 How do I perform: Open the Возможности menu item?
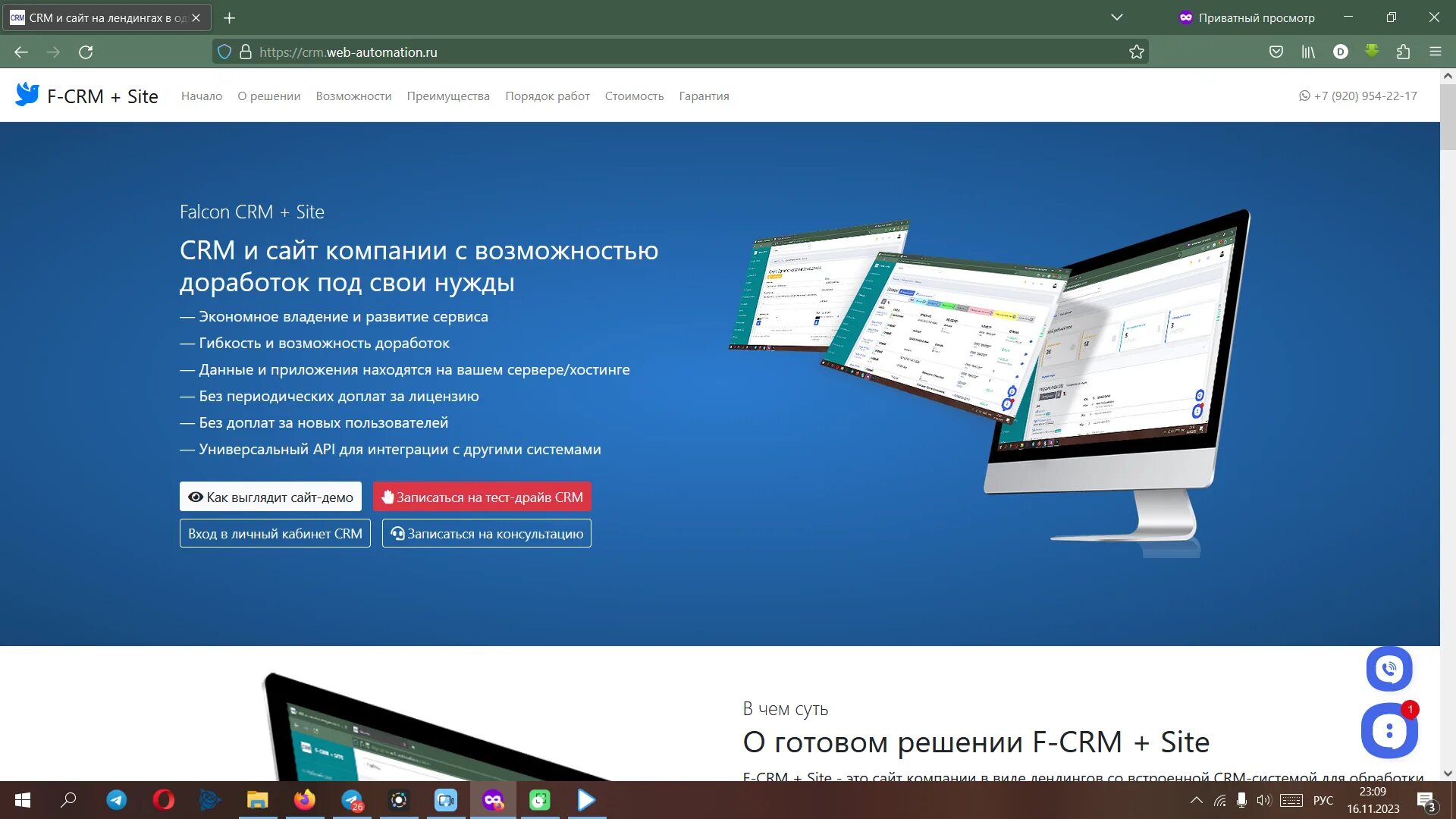coord(353,96)
